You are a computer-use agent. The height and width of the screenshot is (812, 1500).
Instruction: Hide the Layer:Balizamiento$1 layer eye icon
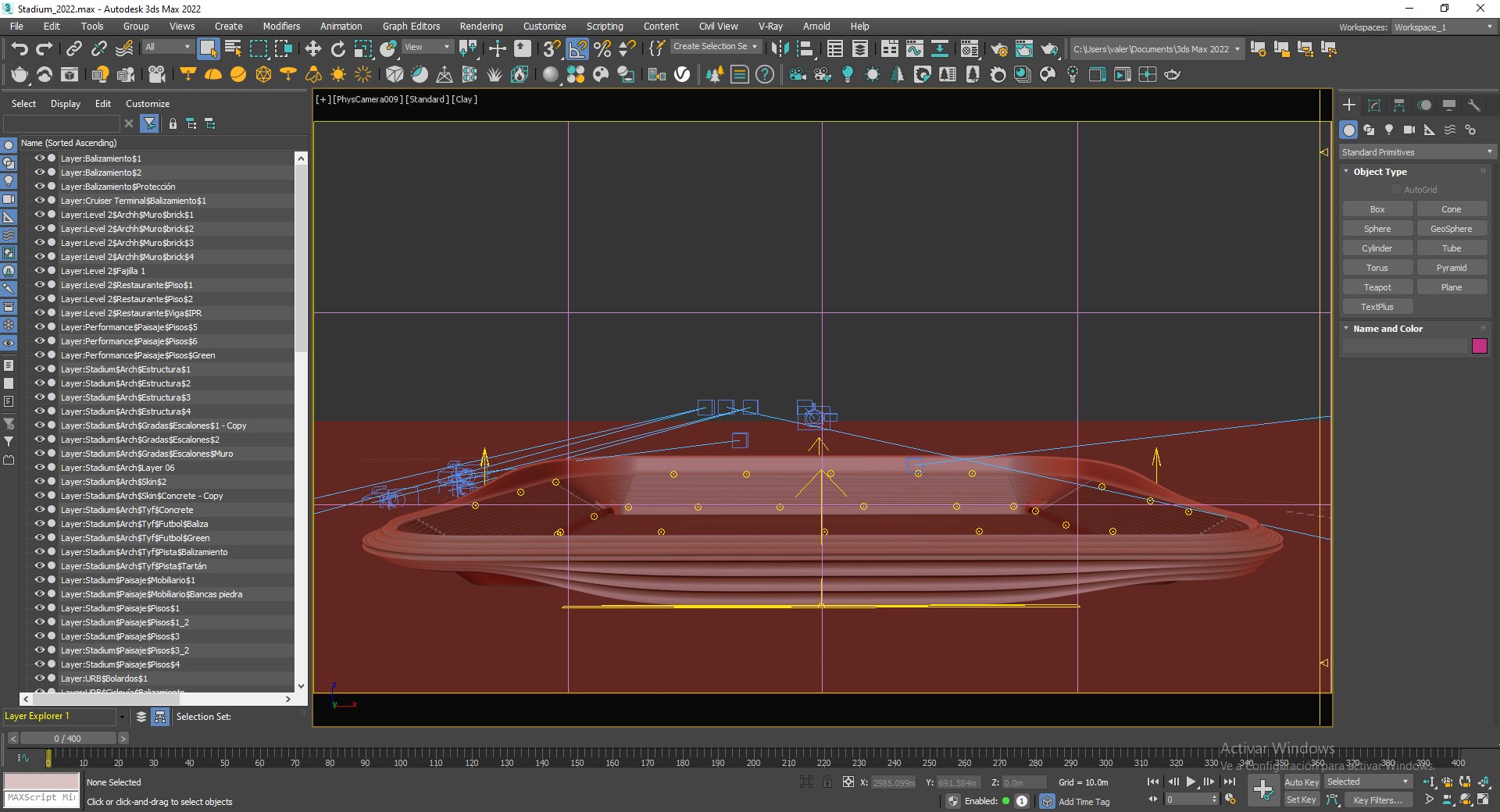[39, 158]
